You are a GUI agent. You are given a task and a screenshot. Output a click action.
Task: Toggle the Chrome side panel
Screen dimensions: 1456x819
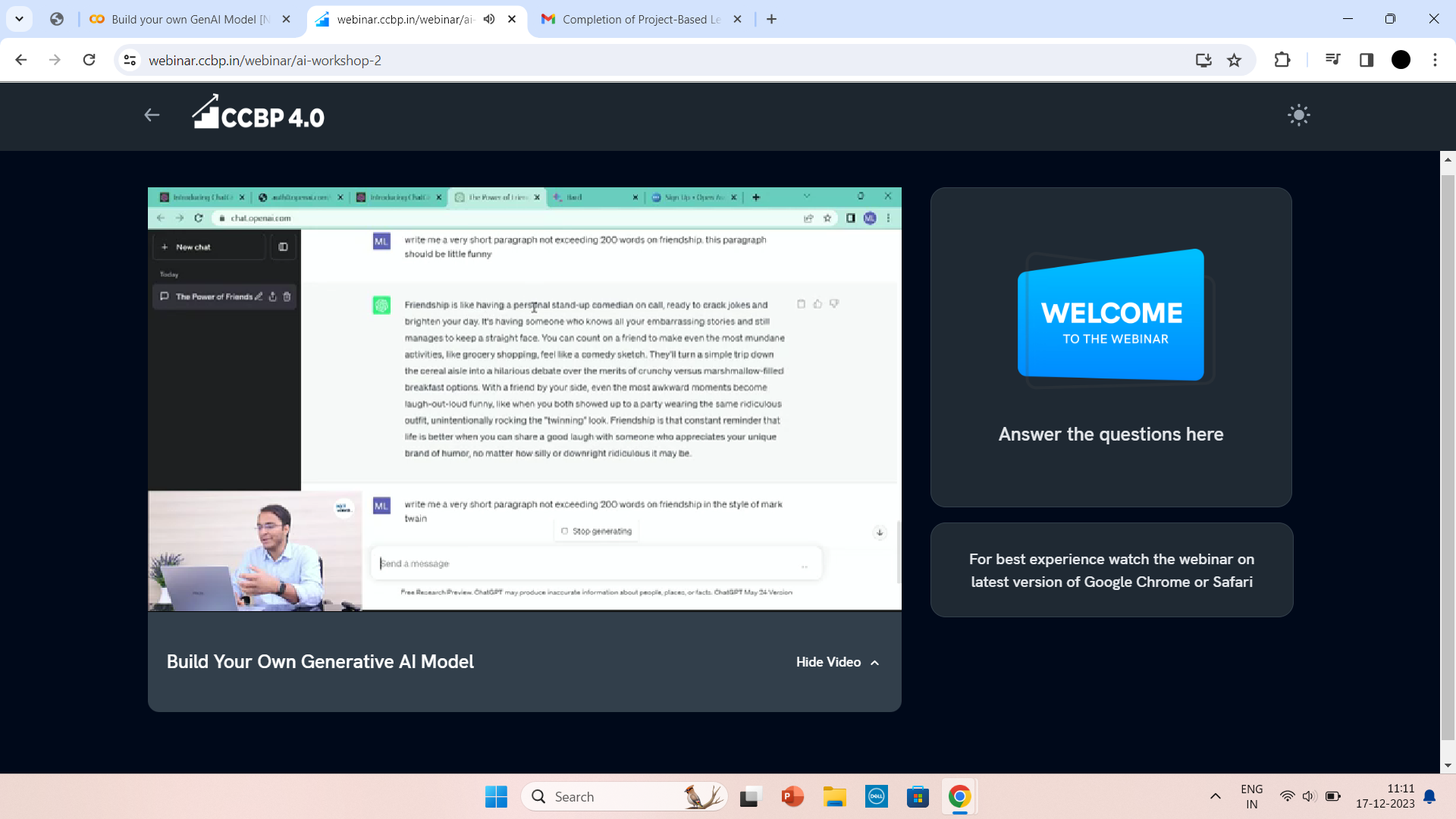click(1367, 60)
